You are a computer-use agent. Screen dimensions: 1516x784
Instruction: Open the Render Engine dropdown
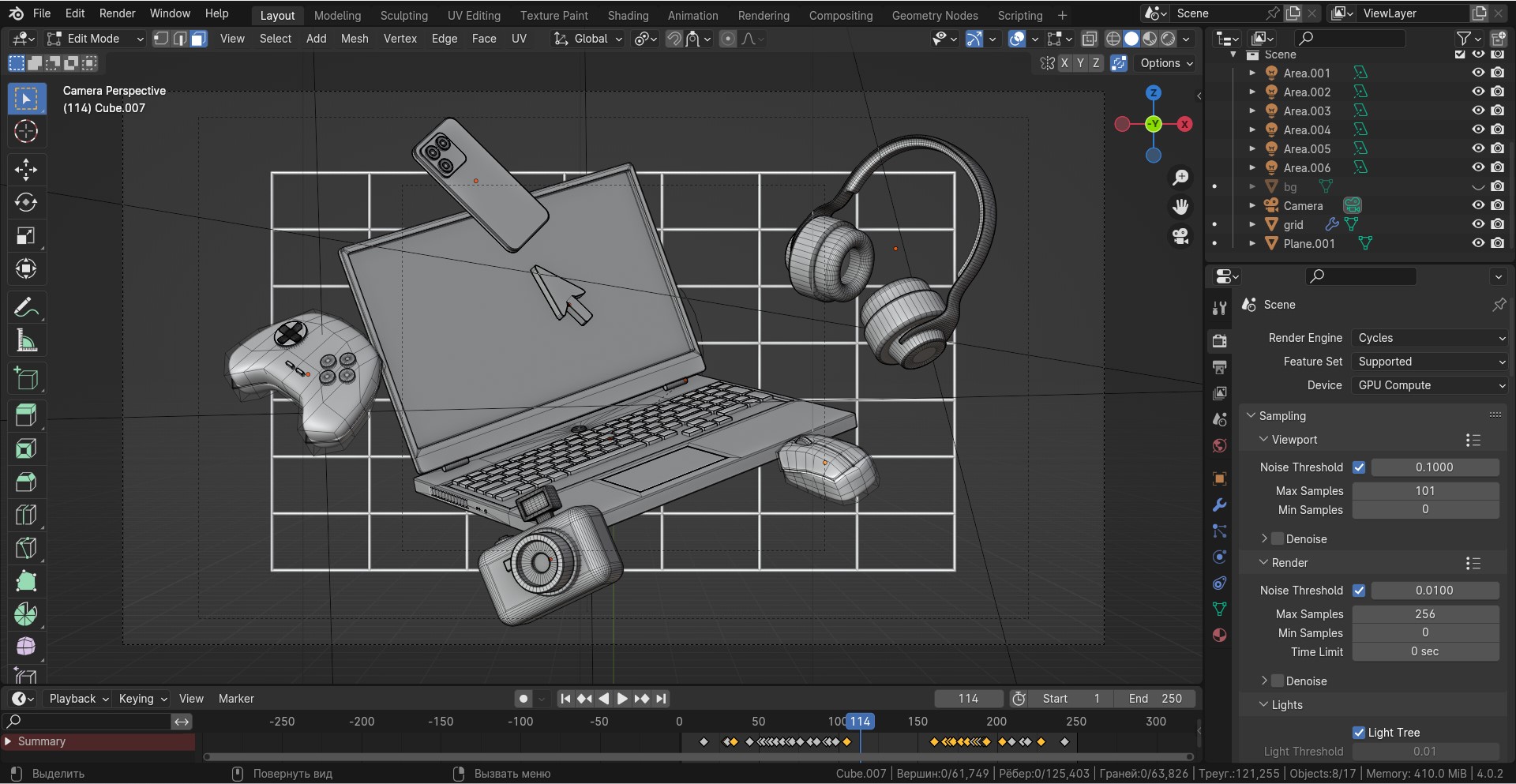tap(1430, 338)
